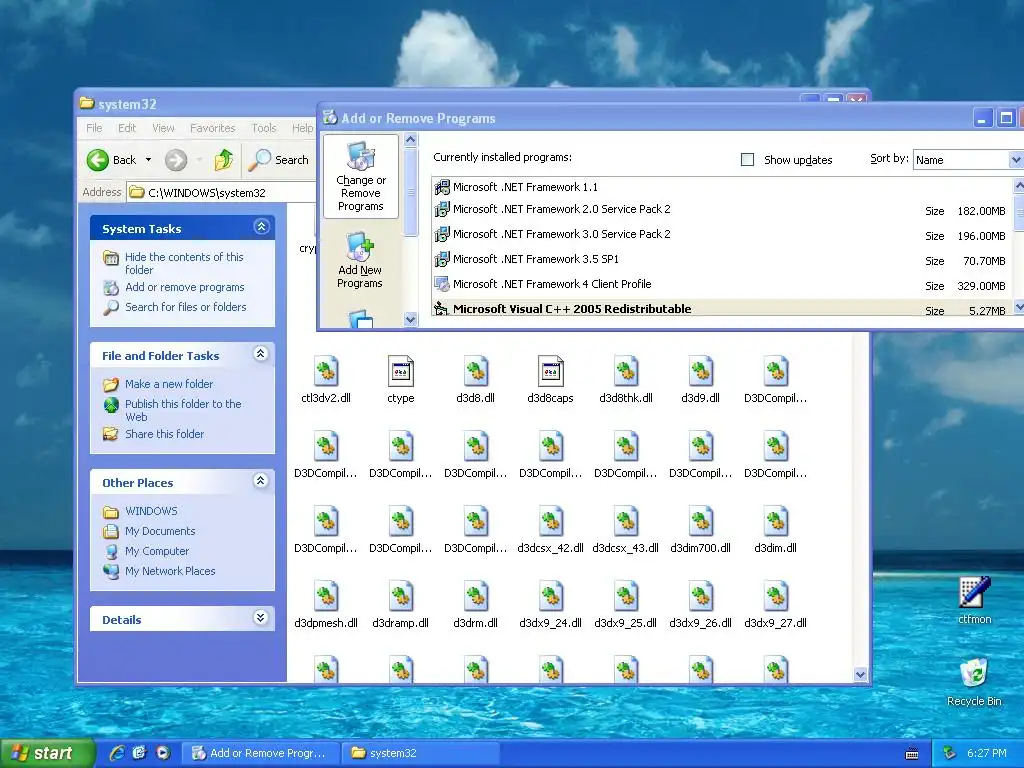Select the d3drm.dll file icon
1024x768 pixels.
point(475,597)
